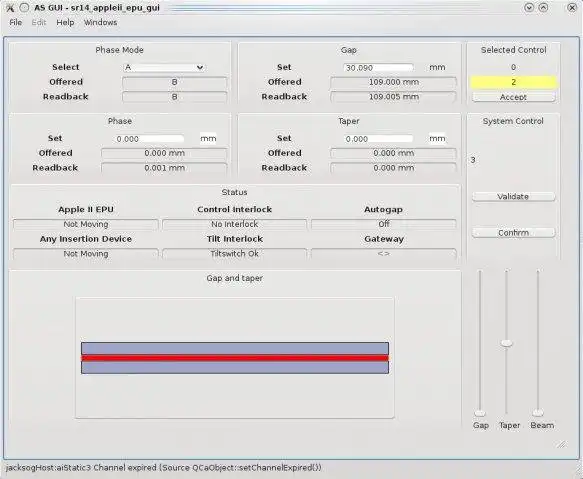
Task: Expand the Phase Mode Select dropdown
Action: click(164, 67)
